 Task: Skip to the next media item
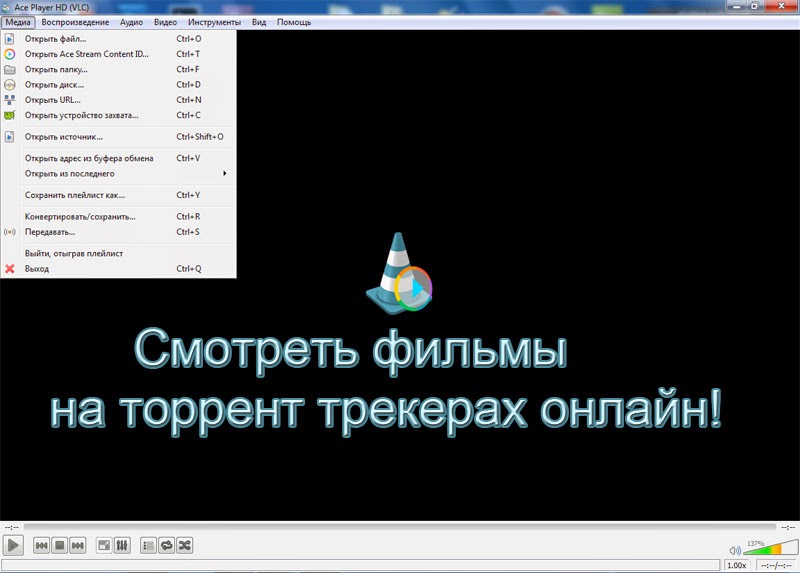pos(78,545)
